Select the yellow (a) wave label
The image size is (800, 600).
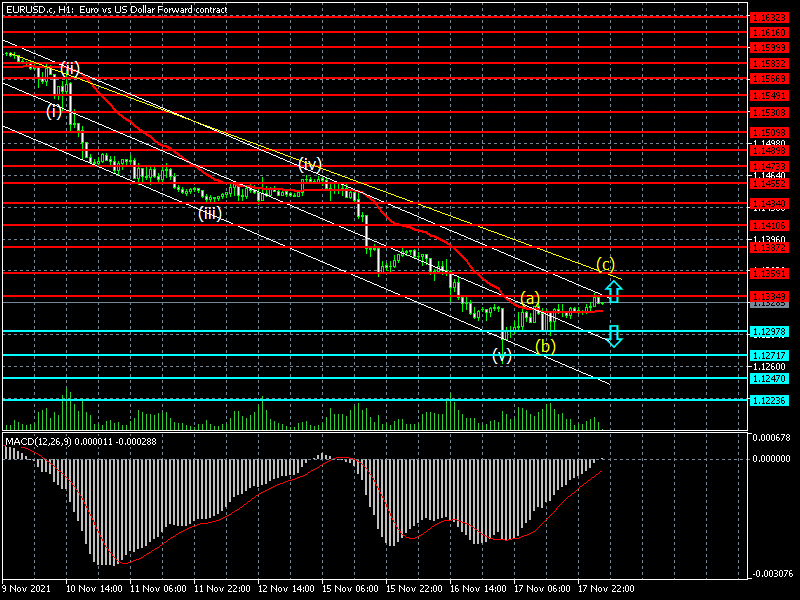click(530, 298)
